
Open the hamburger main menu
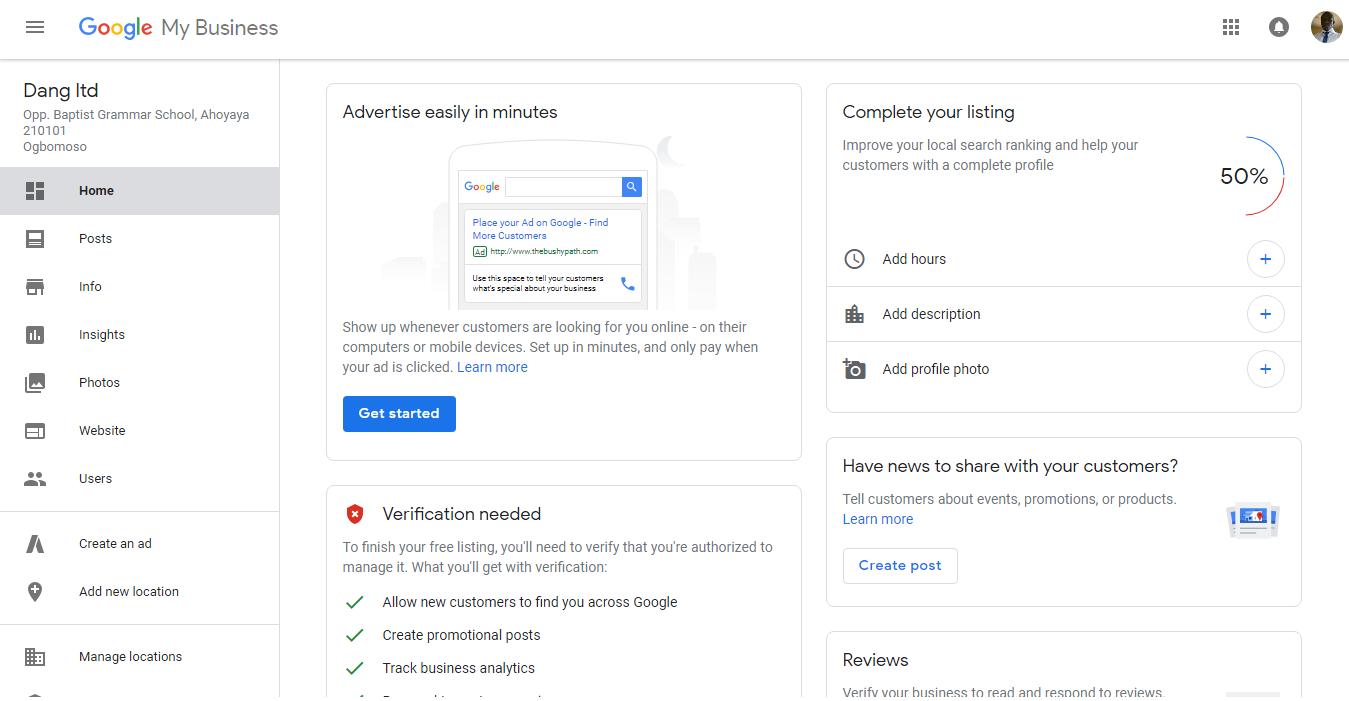point(35,28)
